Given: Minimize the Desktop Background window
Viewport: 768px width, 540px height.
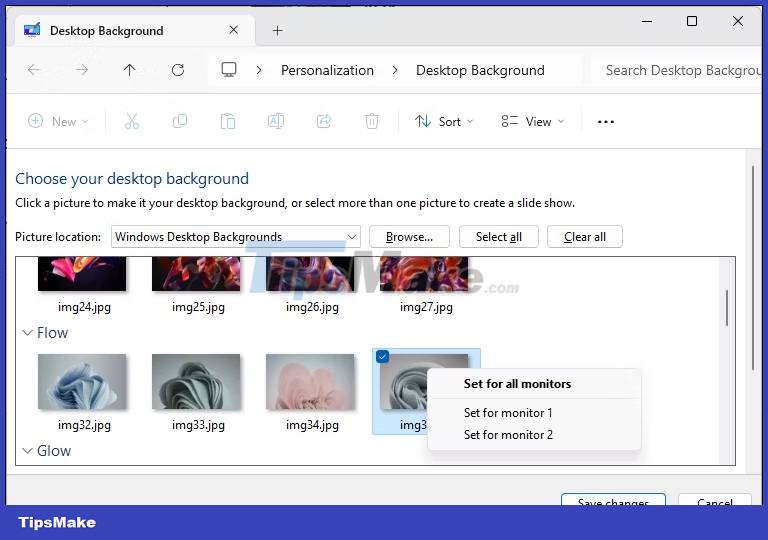Looking at the screenshot, I should [647, 22].
